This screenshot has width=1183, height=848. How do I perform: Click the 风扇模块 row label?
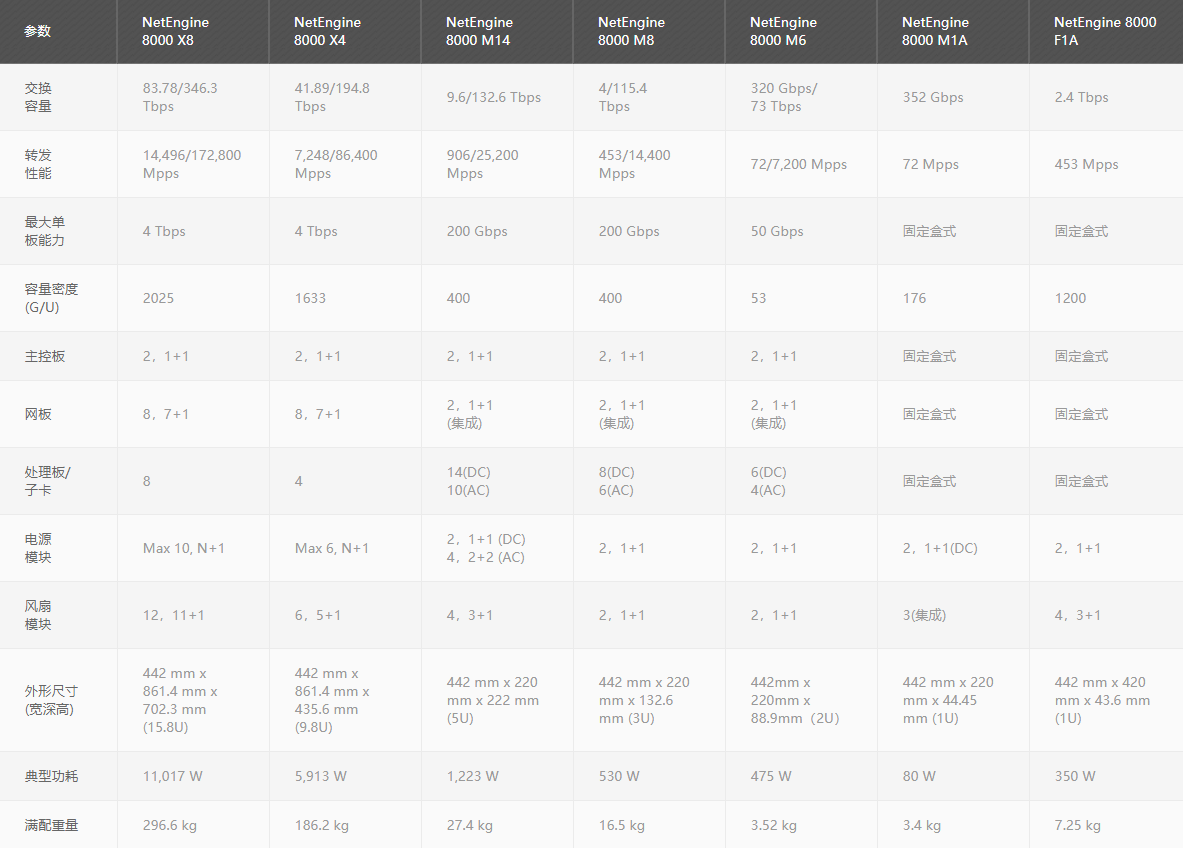coord(38,616)
